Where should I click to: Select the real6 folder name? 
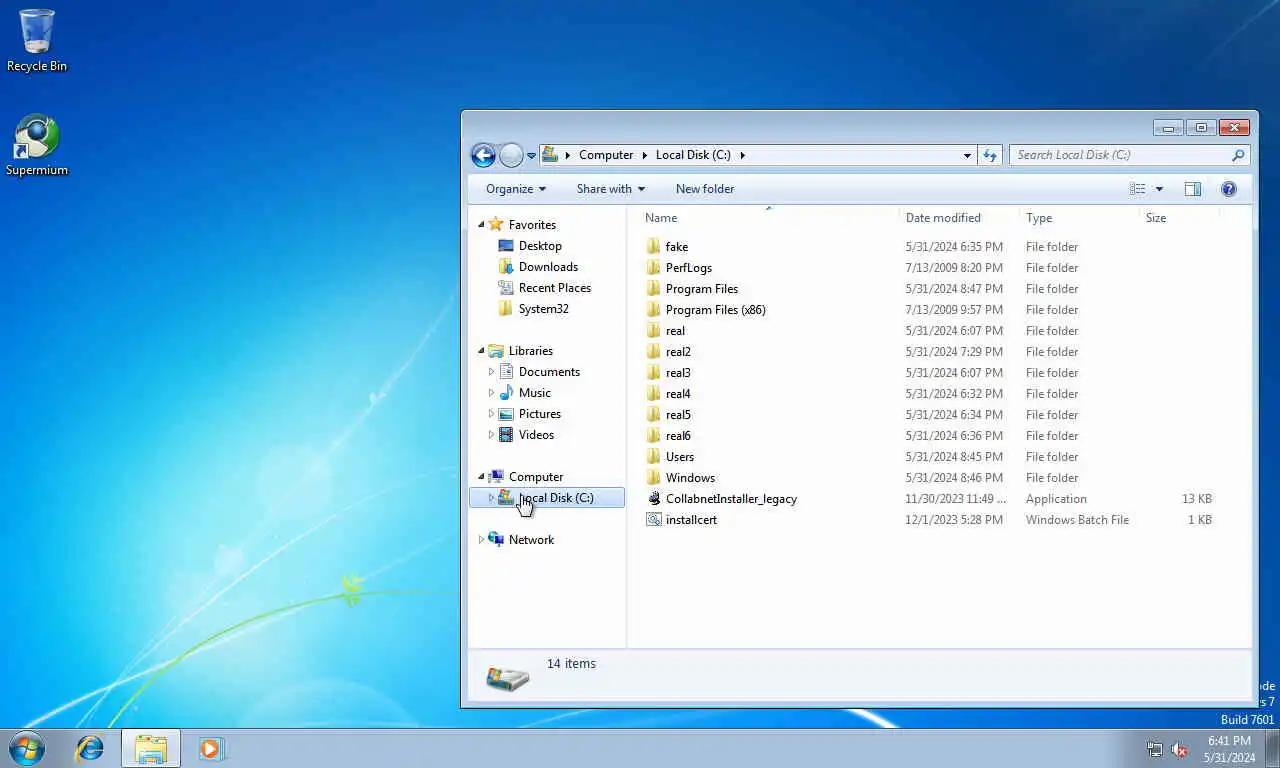[678, 436]
